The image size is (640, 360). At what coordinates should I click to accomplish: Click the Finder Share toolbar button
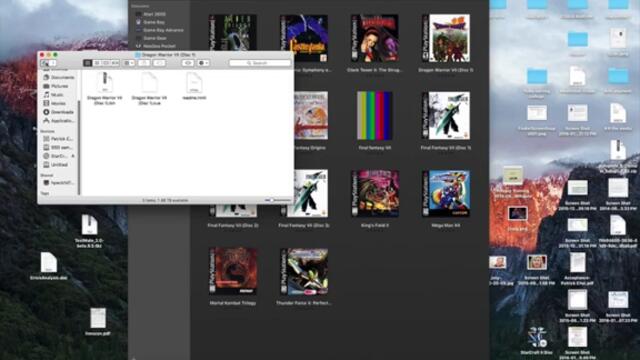click(x=144, y=63)
